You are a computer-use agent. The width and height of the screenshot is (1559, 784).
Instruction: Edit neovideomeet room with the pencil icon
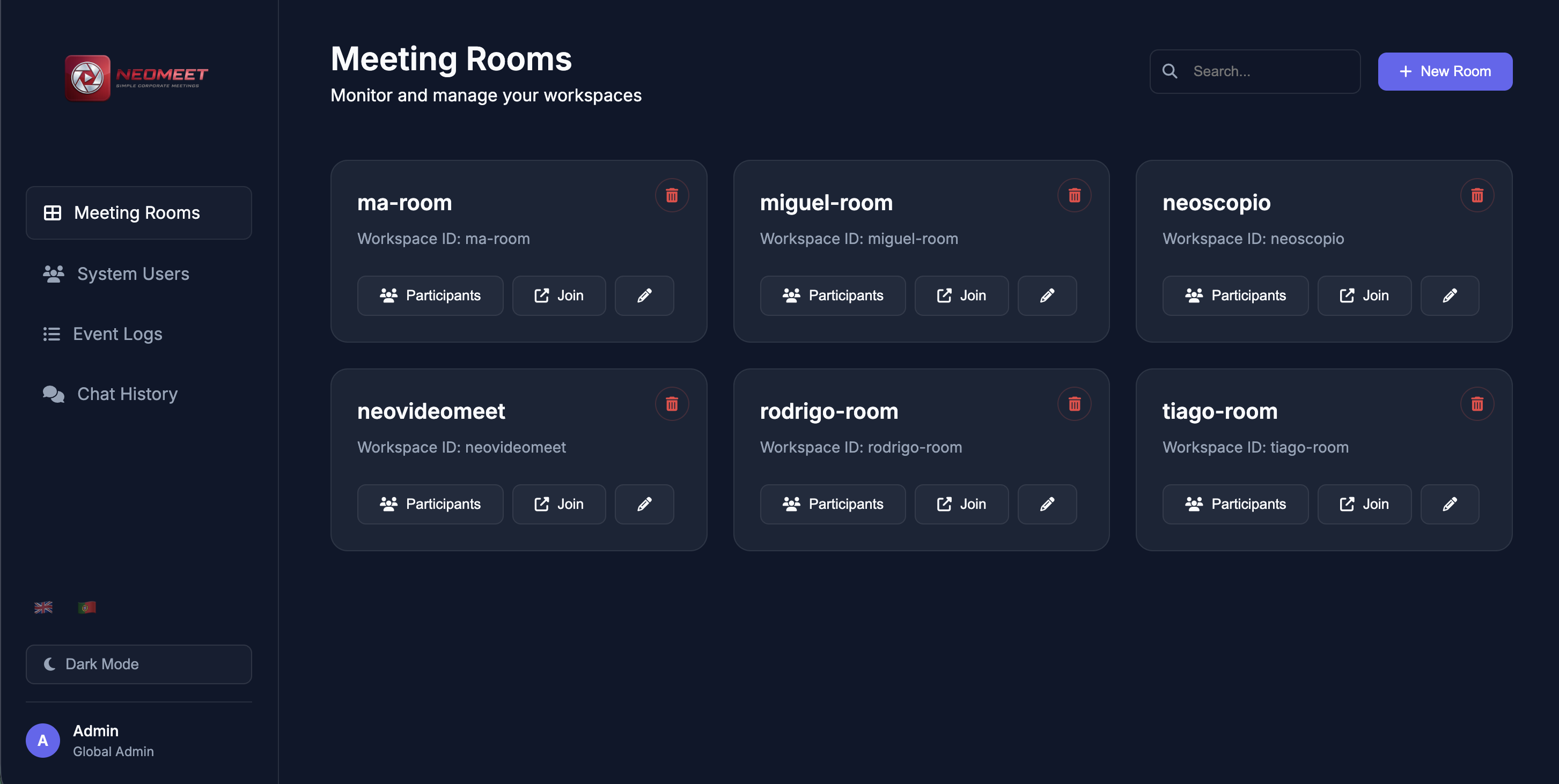(644, 504)
